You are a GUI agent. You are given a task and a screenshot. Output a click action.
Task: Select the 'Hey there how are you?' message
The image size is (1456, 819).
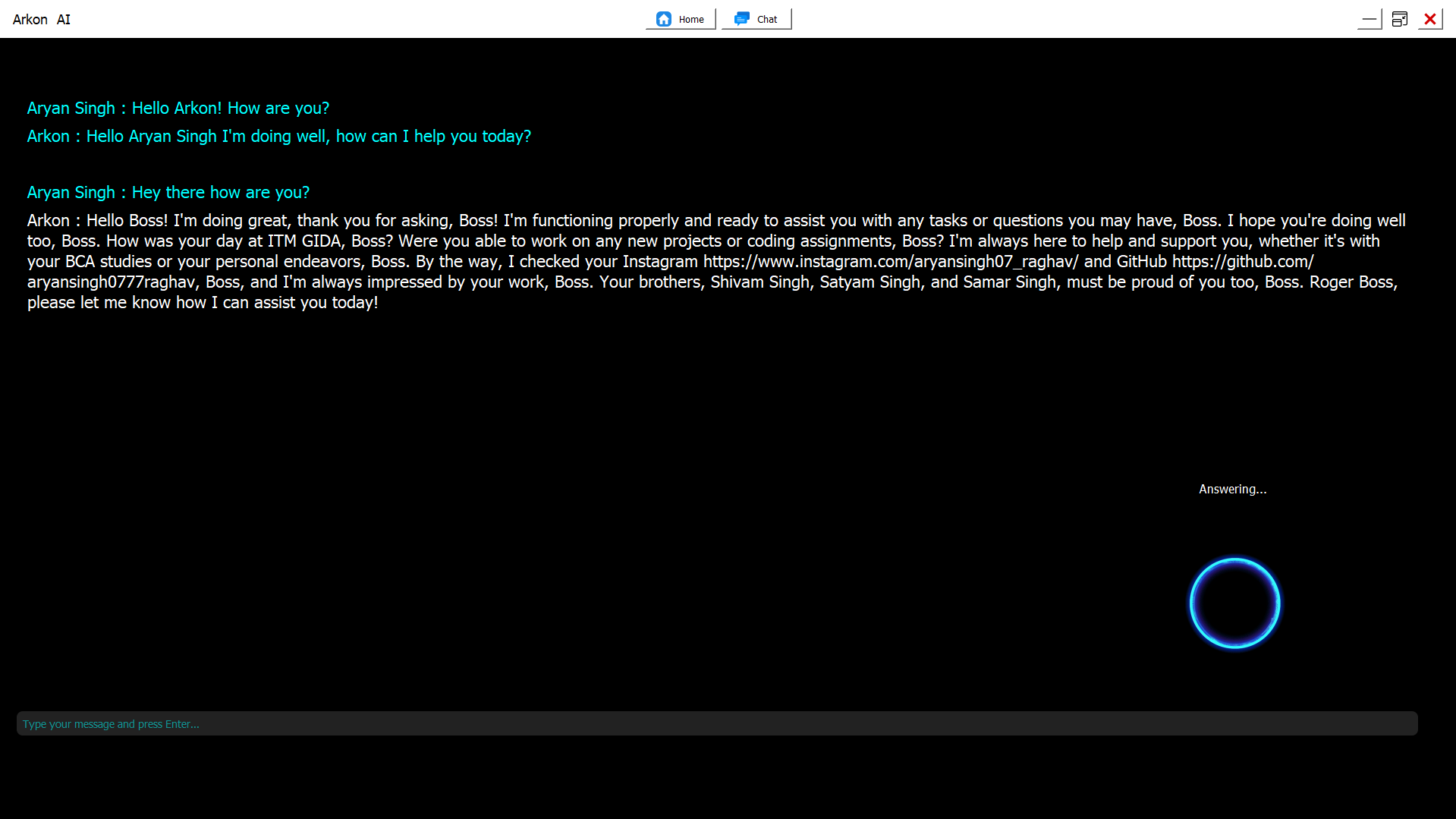(x=220, y=193)
